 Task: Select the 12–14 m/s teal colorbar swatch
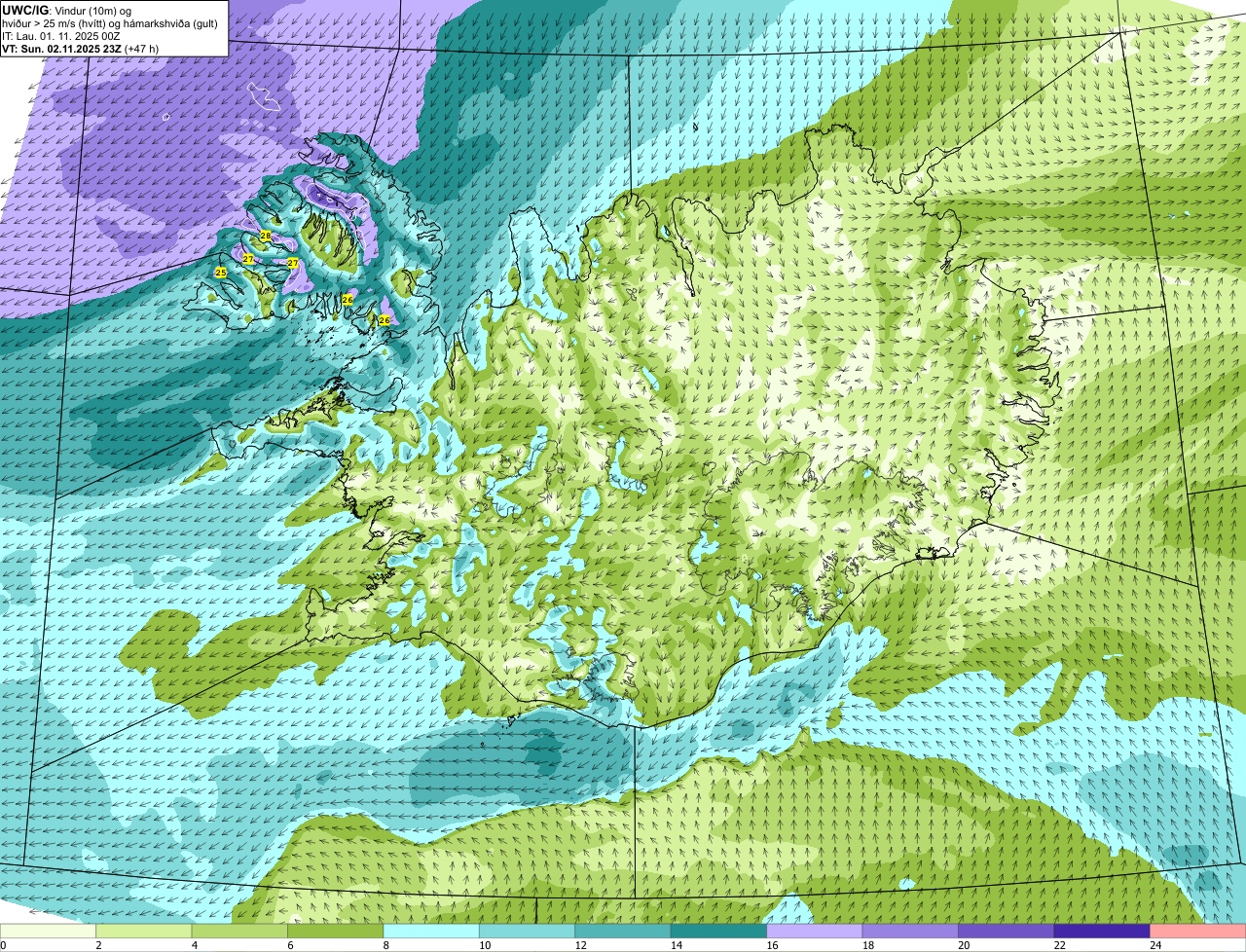(623, 932)
